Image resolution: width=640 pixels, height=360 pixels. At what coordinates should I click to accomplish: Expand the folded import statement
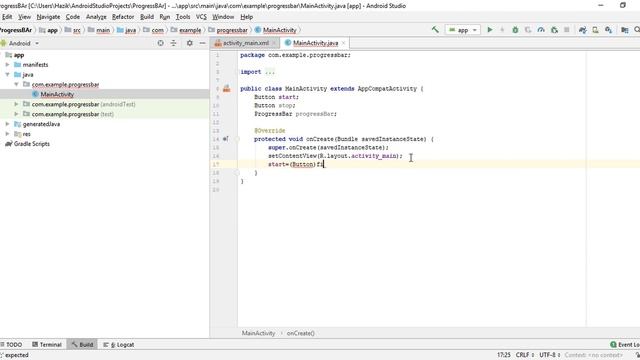coord(270,72)
